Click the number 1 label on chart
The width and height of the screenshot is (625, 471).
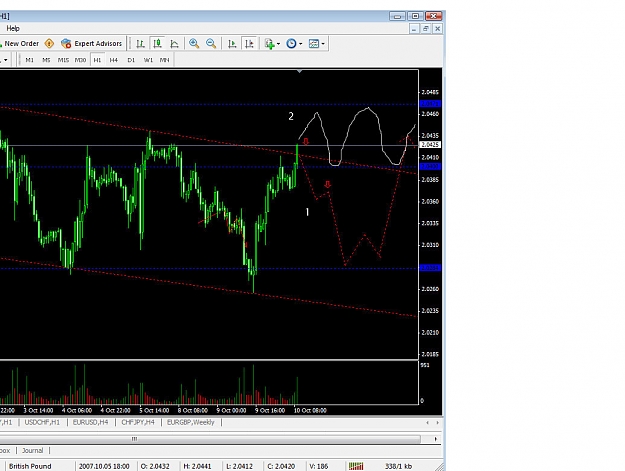click(x=307, y=212)
